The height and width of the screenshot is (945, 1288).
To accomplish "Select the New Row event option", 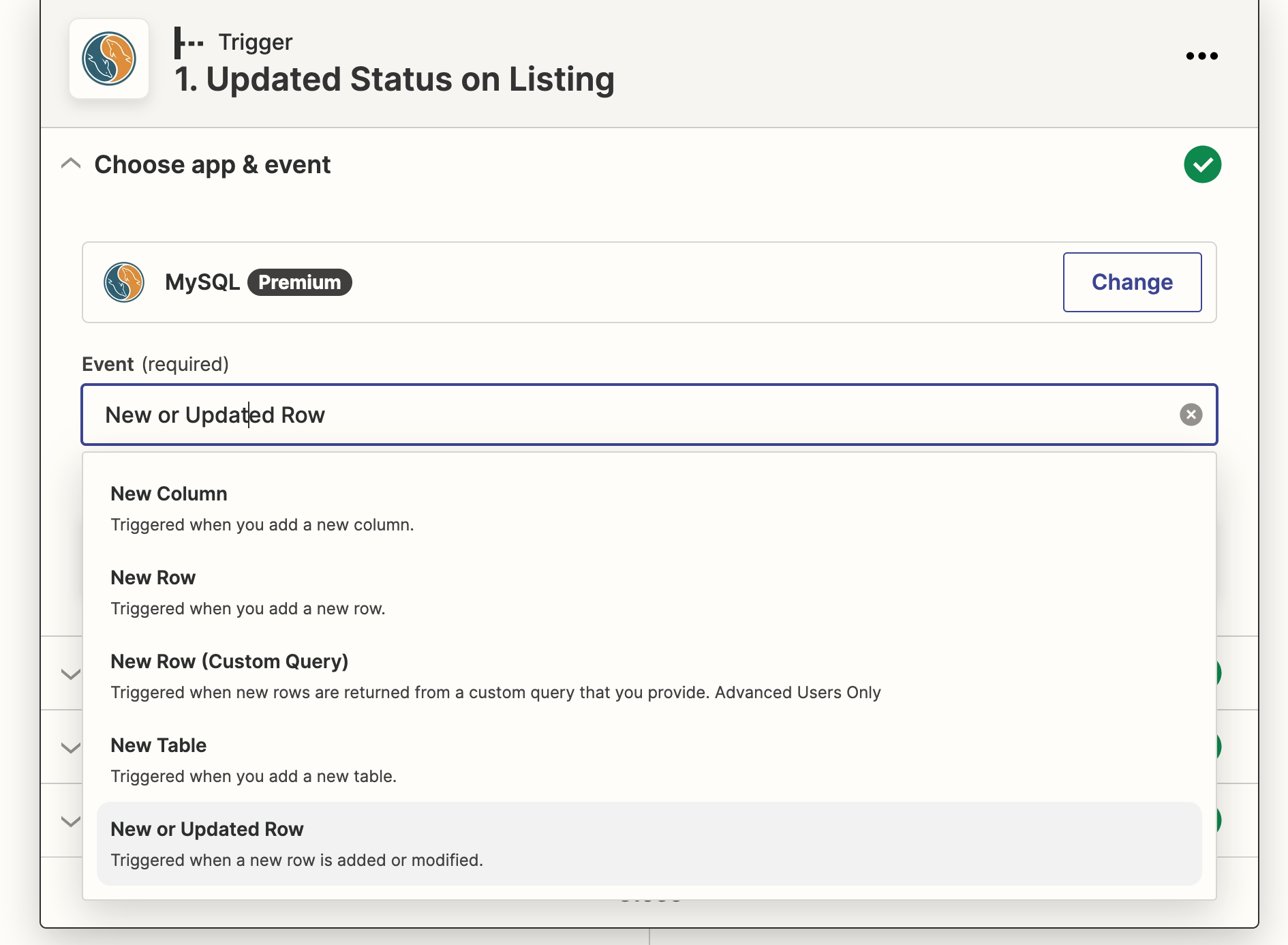I will click(x=649, y=592).
